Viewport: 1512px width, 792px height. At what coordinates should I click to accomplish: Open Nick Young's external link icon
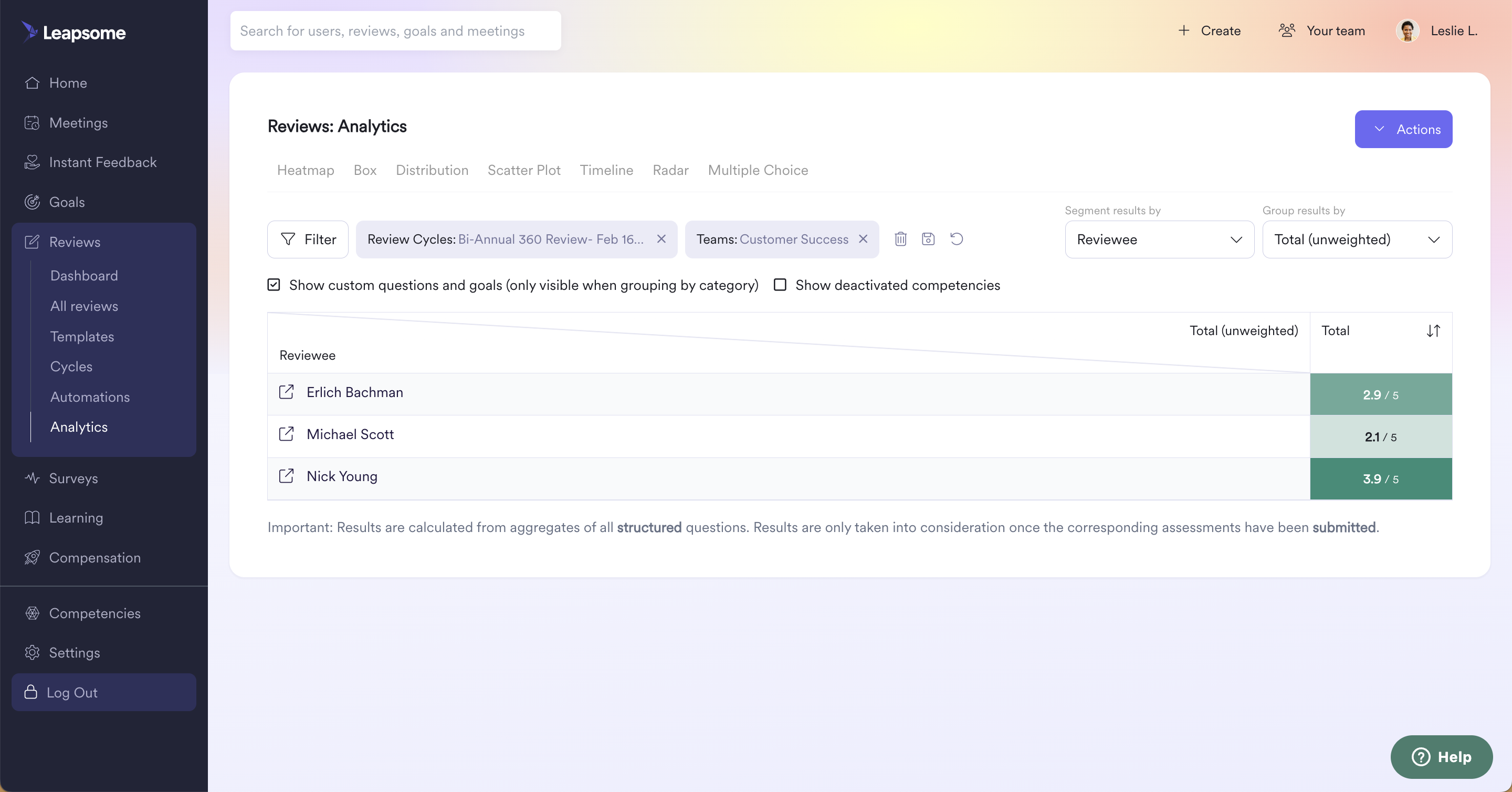(287, 476)
